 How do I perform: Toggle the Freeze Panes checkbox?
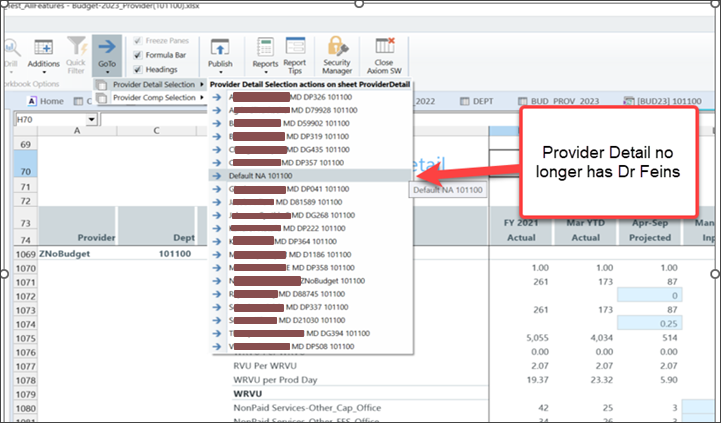(138, 41)
